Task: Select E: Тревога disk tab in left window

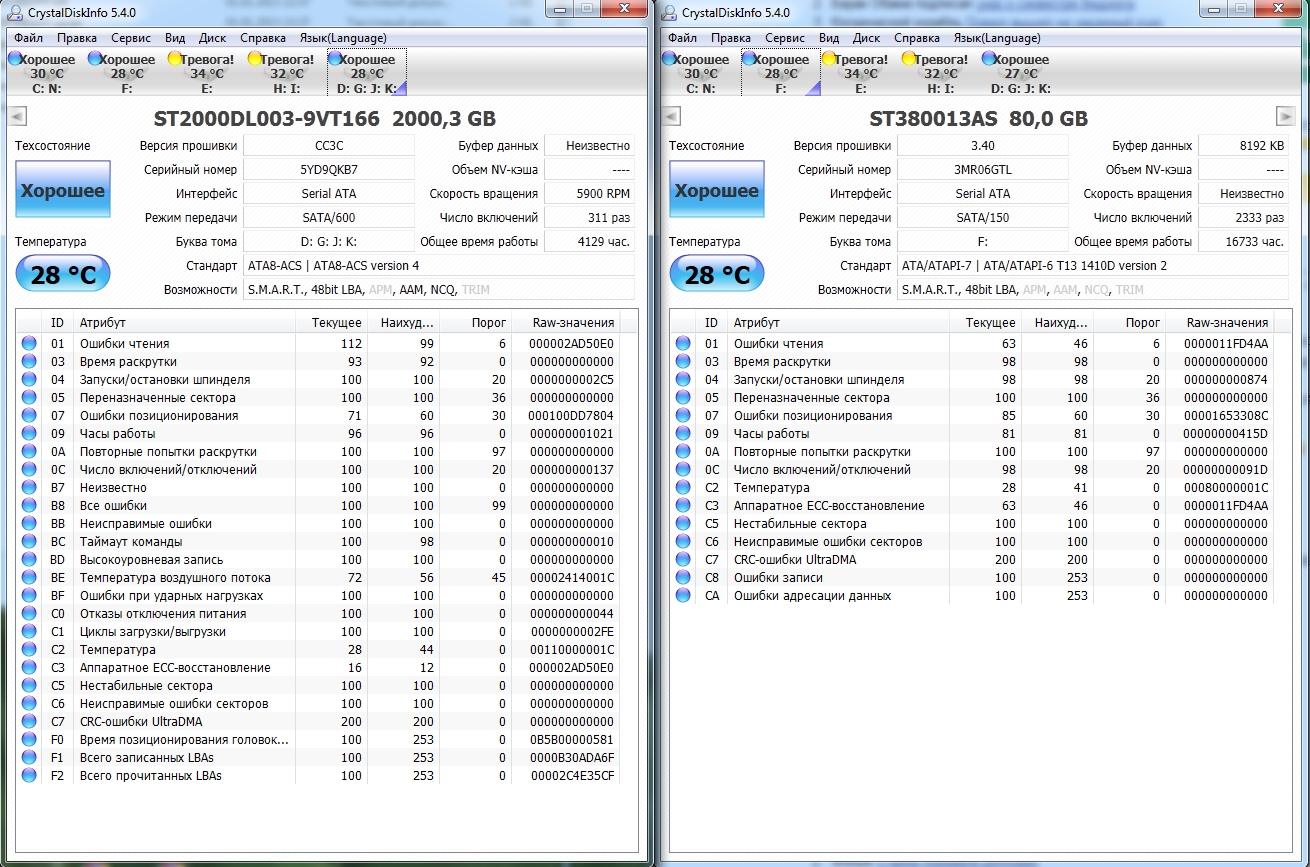Action: coord(206,73)
